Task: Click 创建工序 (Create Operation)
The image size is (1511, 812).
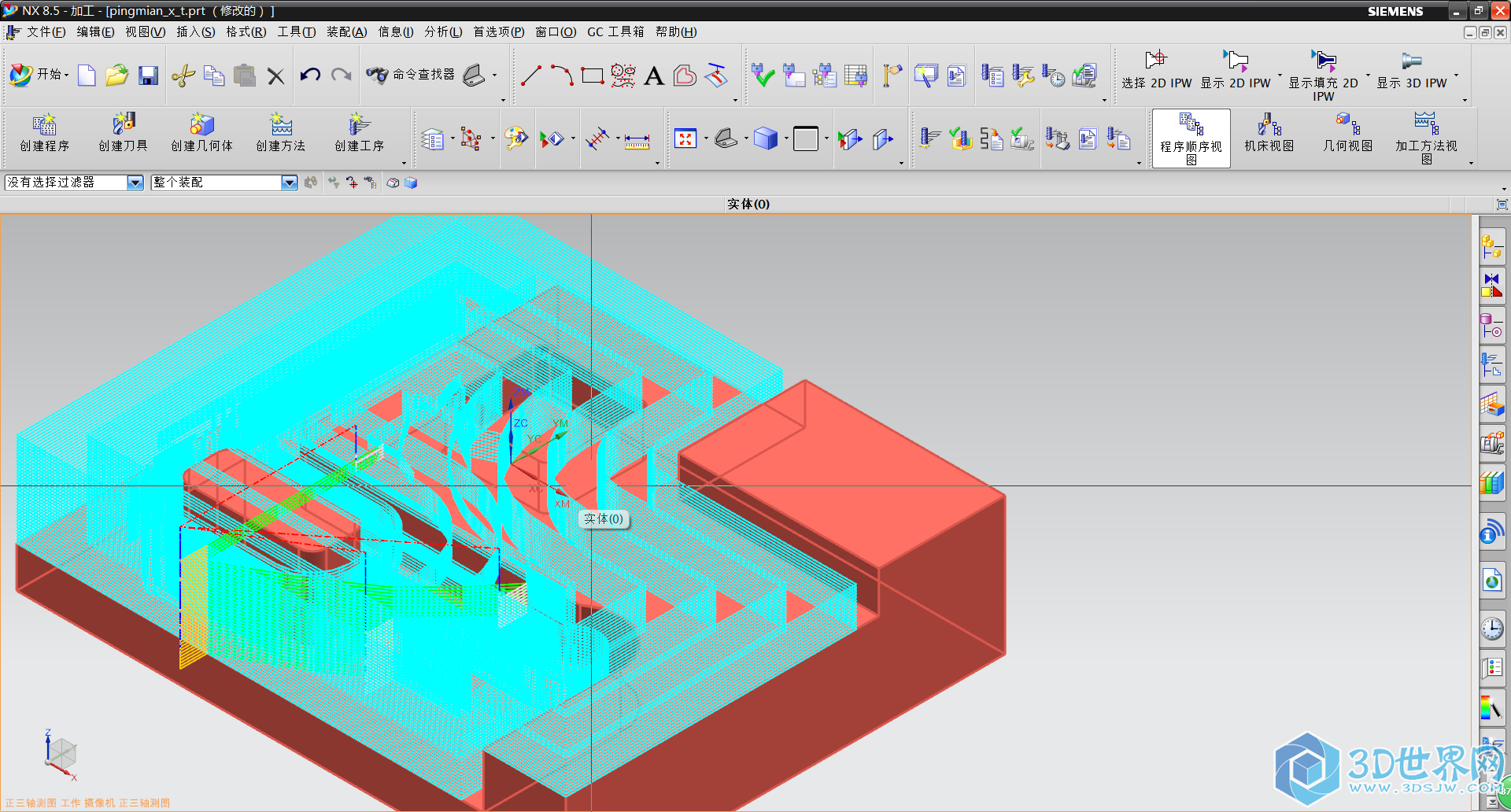Action: point(360,132)
